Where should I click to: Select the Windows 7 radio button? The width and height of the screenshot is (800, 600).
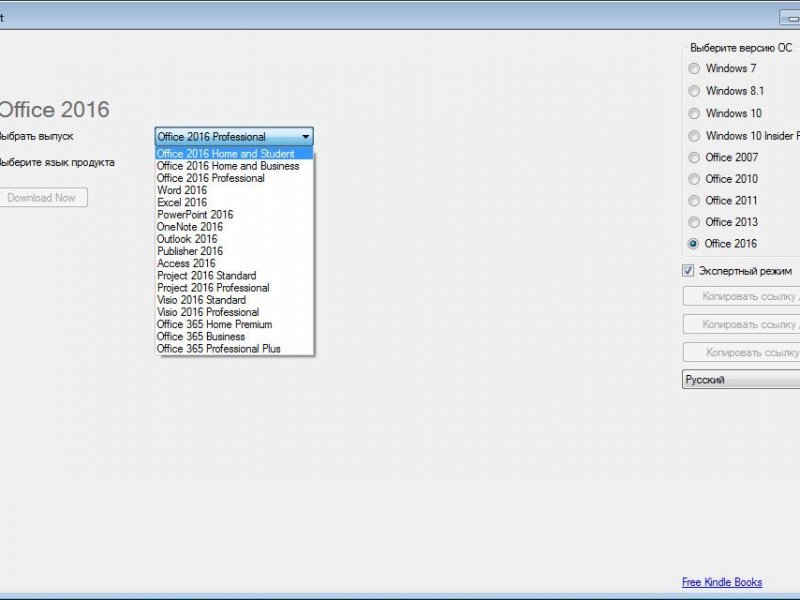pos(694,68)
